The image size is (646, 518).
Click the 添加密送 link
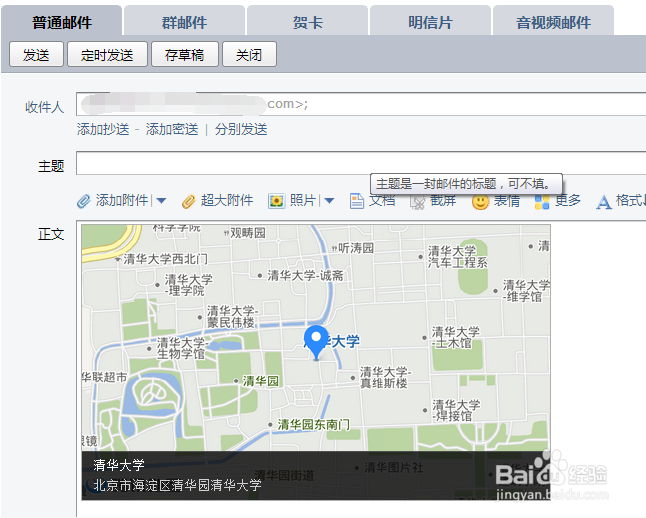pos(172,129)
